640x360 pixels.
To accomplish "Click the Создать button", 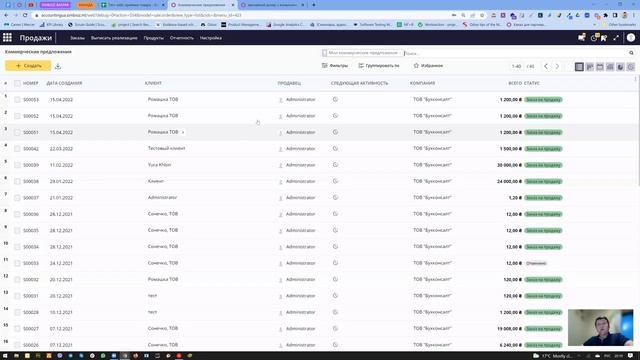I will pyautogui.click(x=28, y=66).
